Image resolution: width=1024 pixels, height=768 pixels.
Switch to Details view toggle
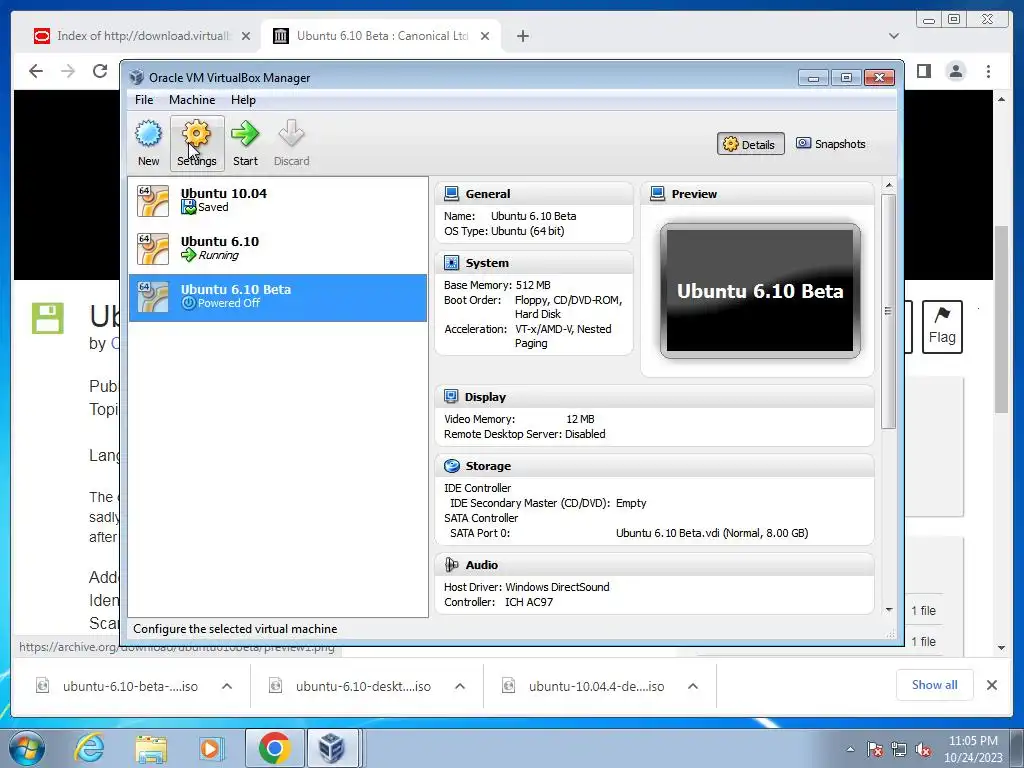[x=750, y=144]
